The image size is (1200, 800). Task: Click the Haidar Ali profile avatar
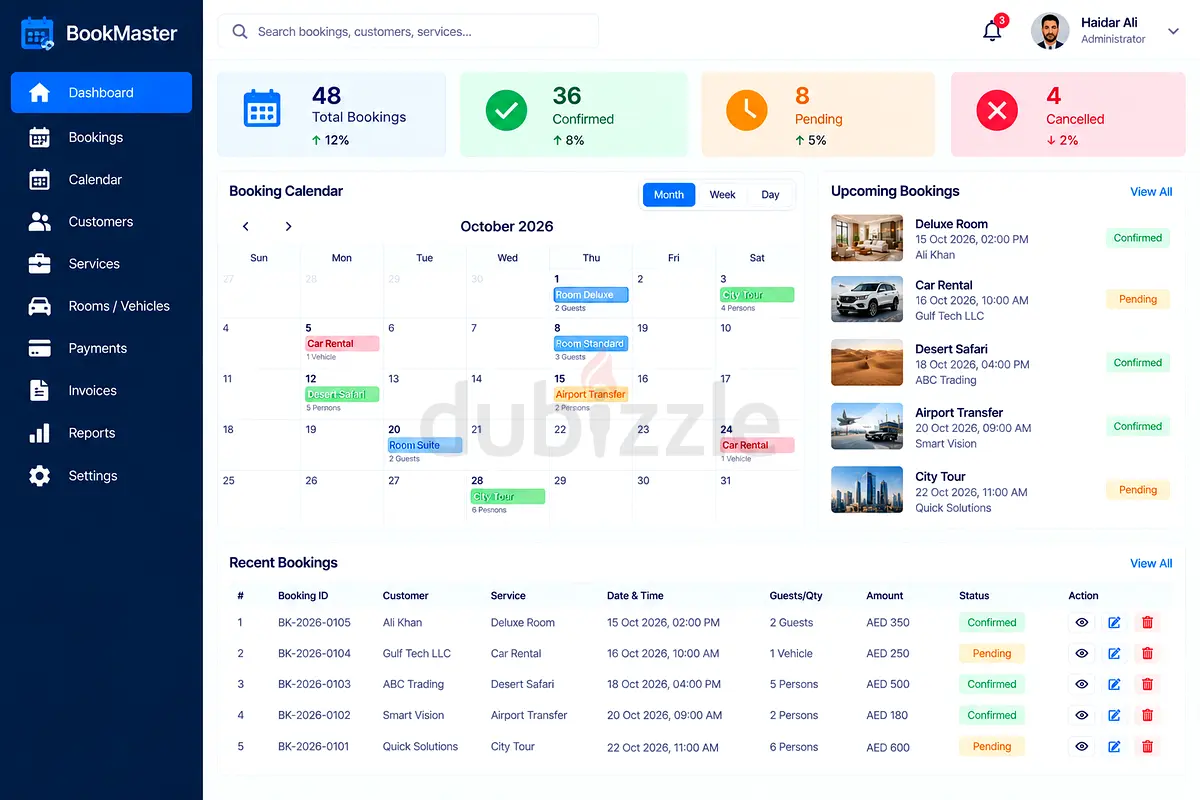click(1050, 31)
